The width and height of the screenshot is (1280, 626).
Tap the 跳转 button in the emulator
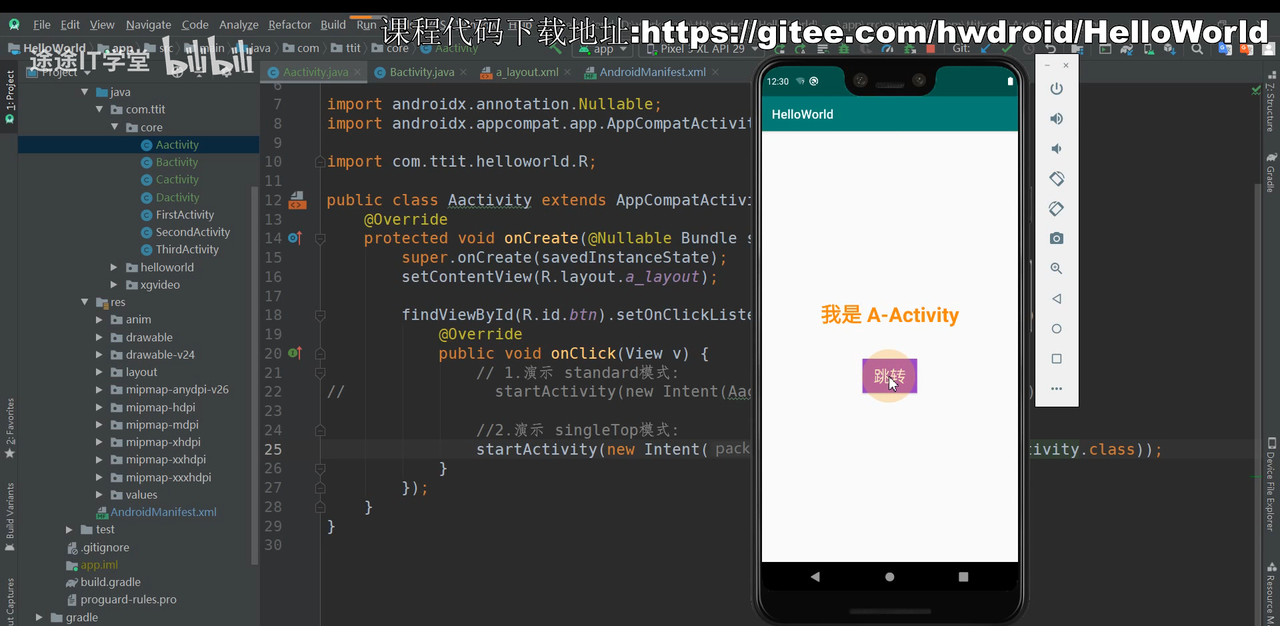[x=889, y=377]
